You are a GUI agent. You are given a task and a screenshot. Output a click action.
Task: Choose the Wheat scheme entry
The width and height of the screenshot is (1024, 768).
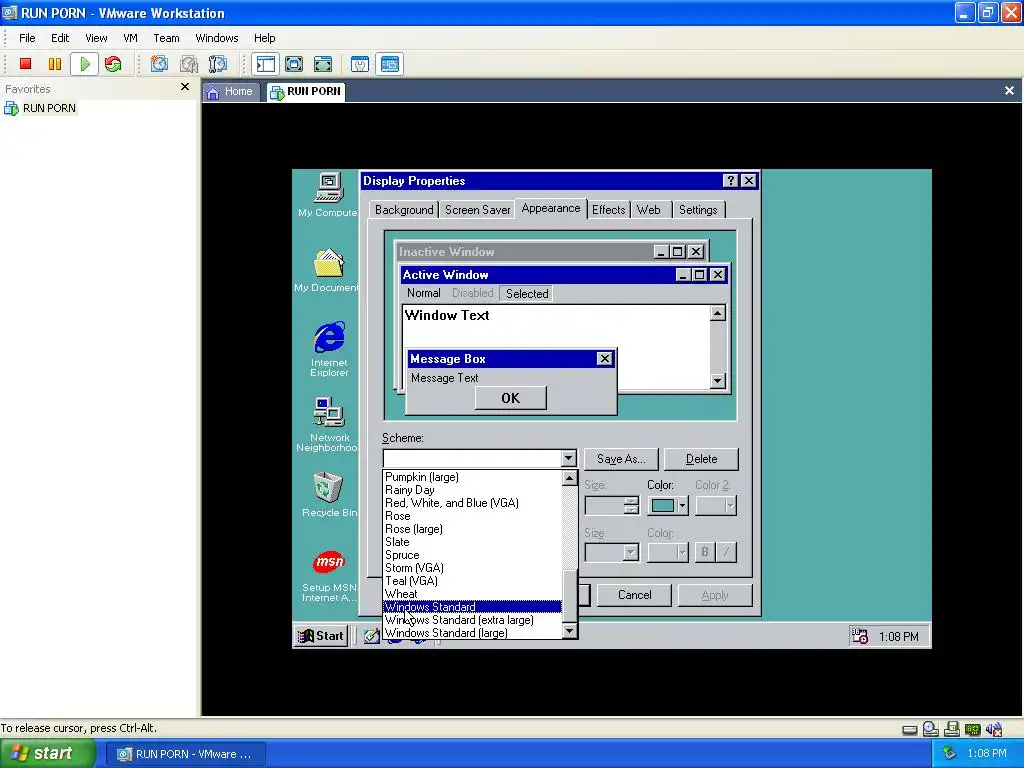pyautogui.click(x=401, y=594)
